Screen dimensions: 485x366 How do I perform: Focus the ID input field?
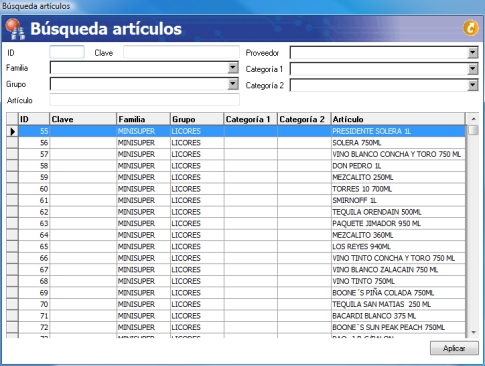[x=67, y=52]
